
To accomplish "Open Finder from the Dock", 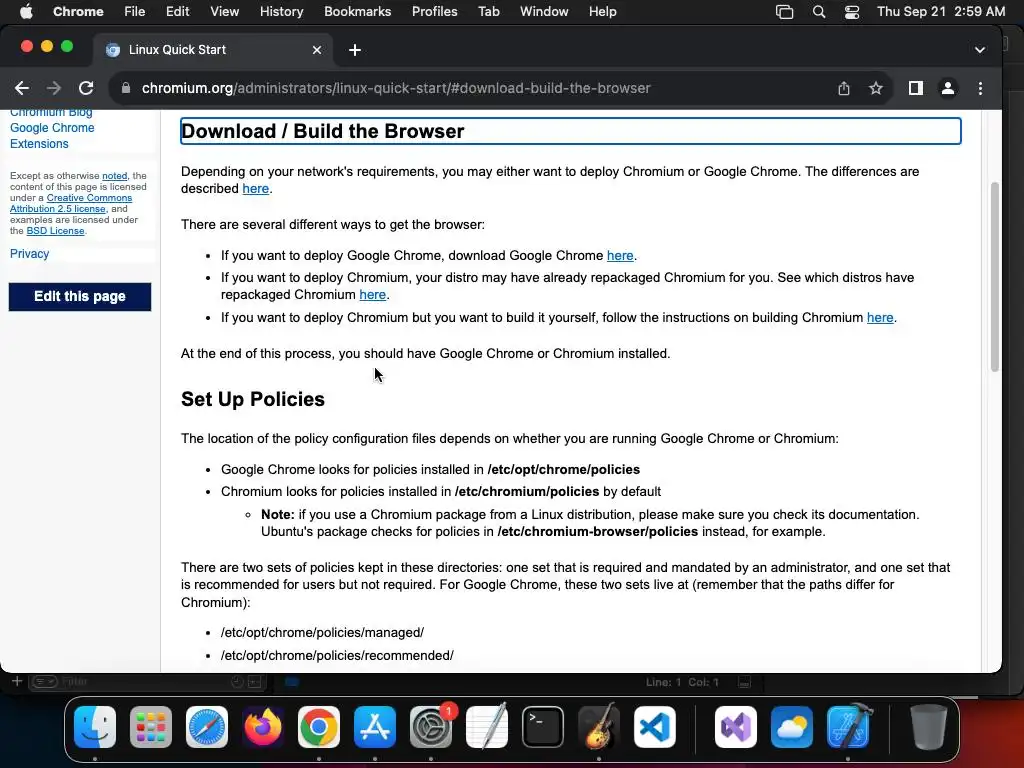I will point(95,727).
